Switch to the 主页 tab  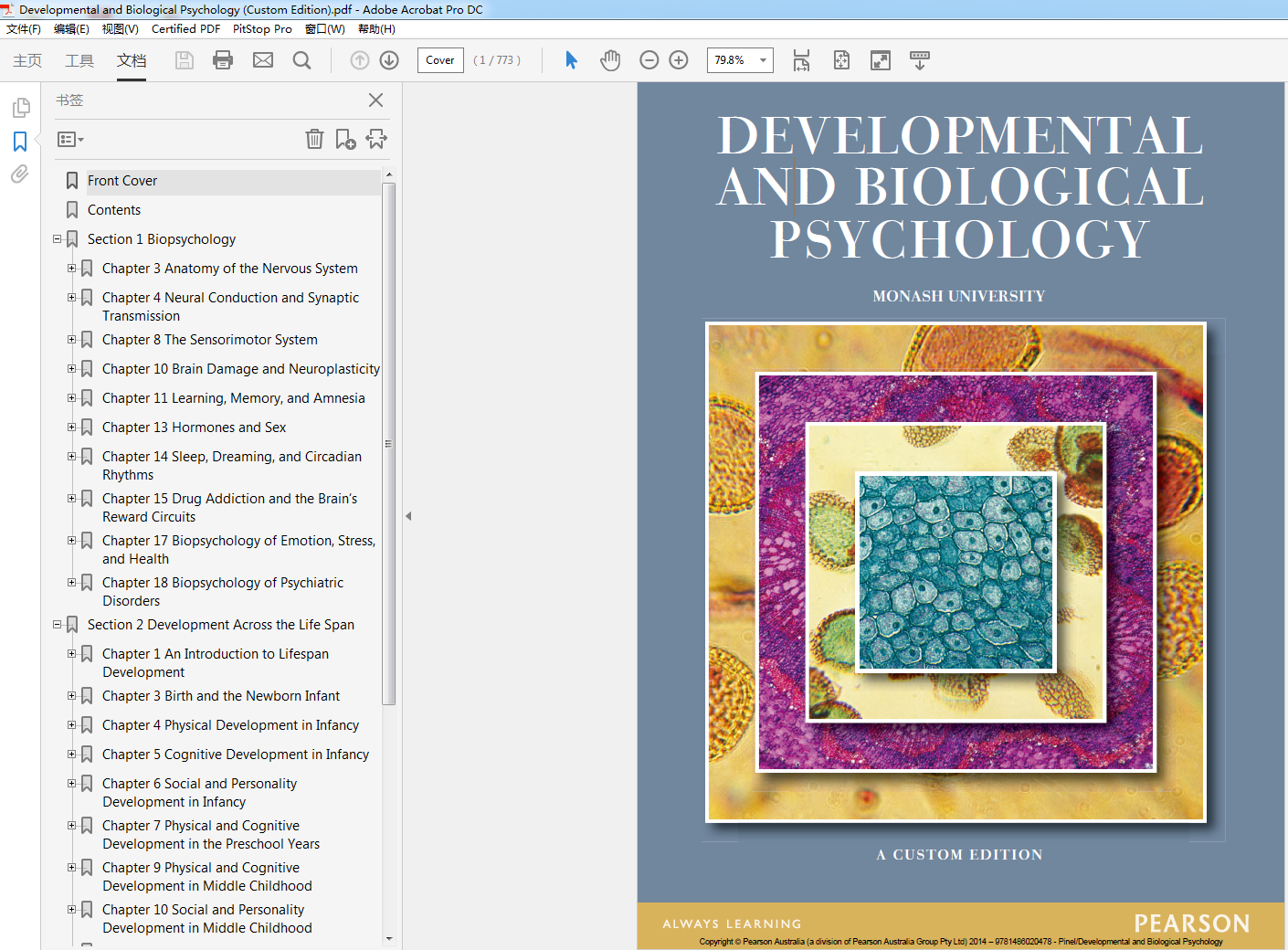tap(27, 60)
